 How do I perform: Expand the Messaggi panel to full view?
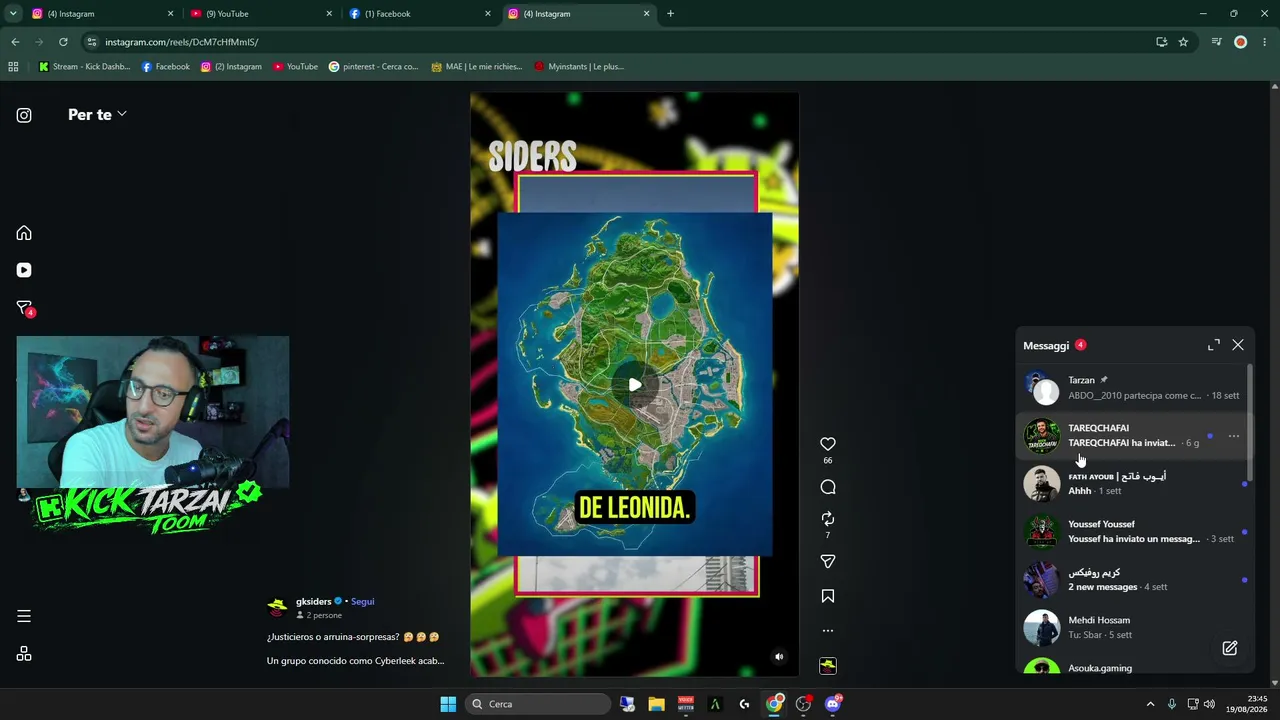tap(1214, 345)
